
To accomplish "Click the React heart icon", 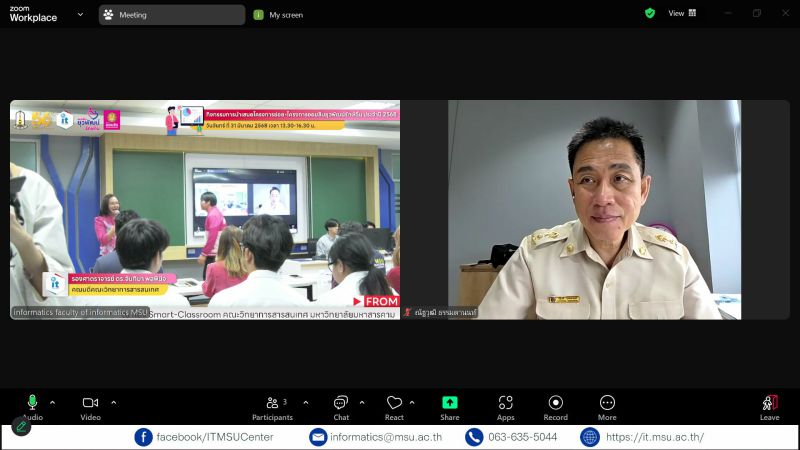I will tap(394, 403).
